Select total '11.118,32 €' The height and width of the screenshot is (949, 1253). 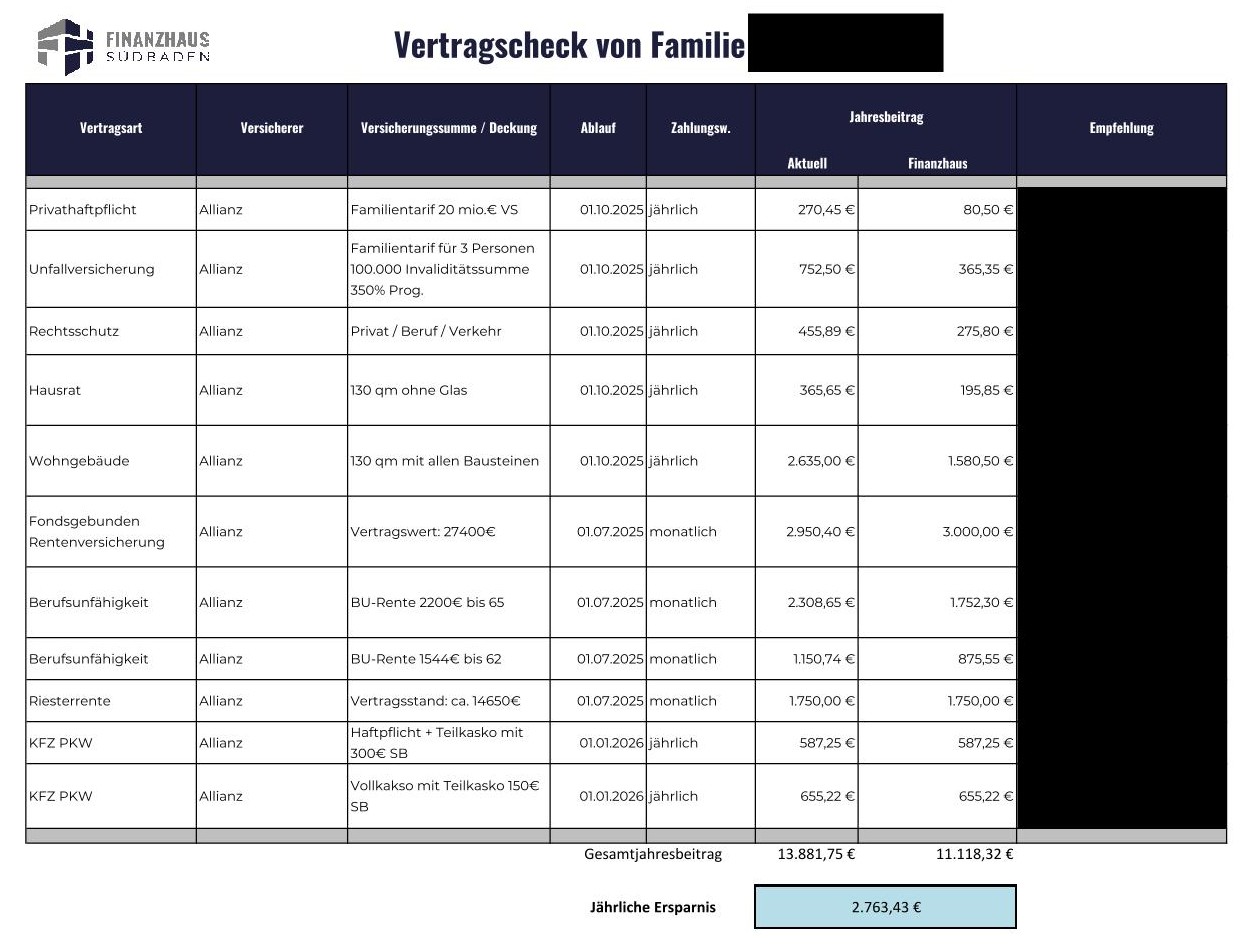[975, 854]
